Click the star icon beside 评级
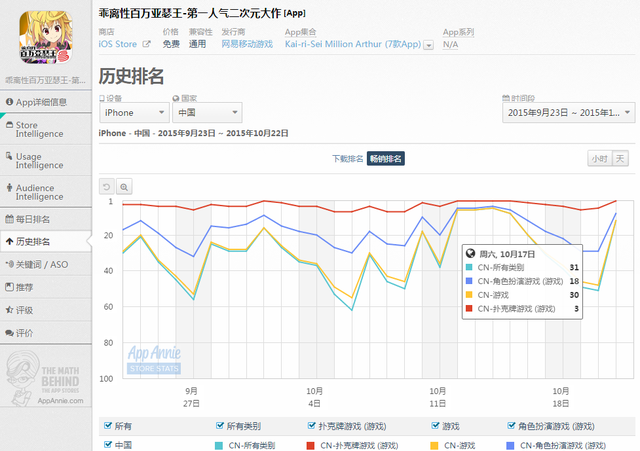Image resolution: width=640 pixels, height=451 pixels. [x=9, y=310]
